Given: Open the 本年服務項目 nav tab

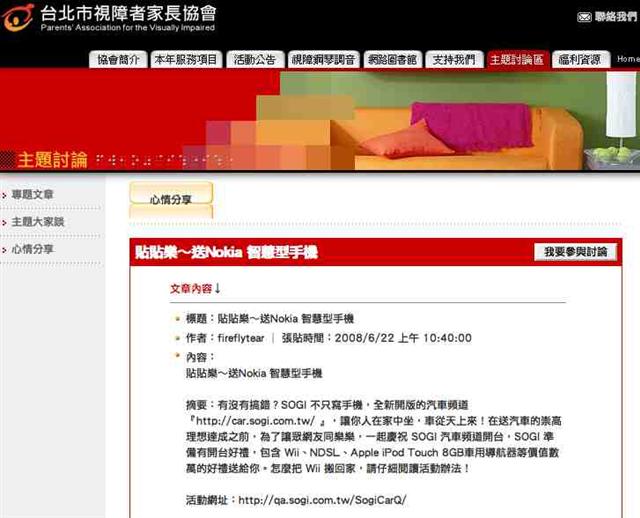Looking at the screenshot, I should pyautogui.click(x=186, y=60).
